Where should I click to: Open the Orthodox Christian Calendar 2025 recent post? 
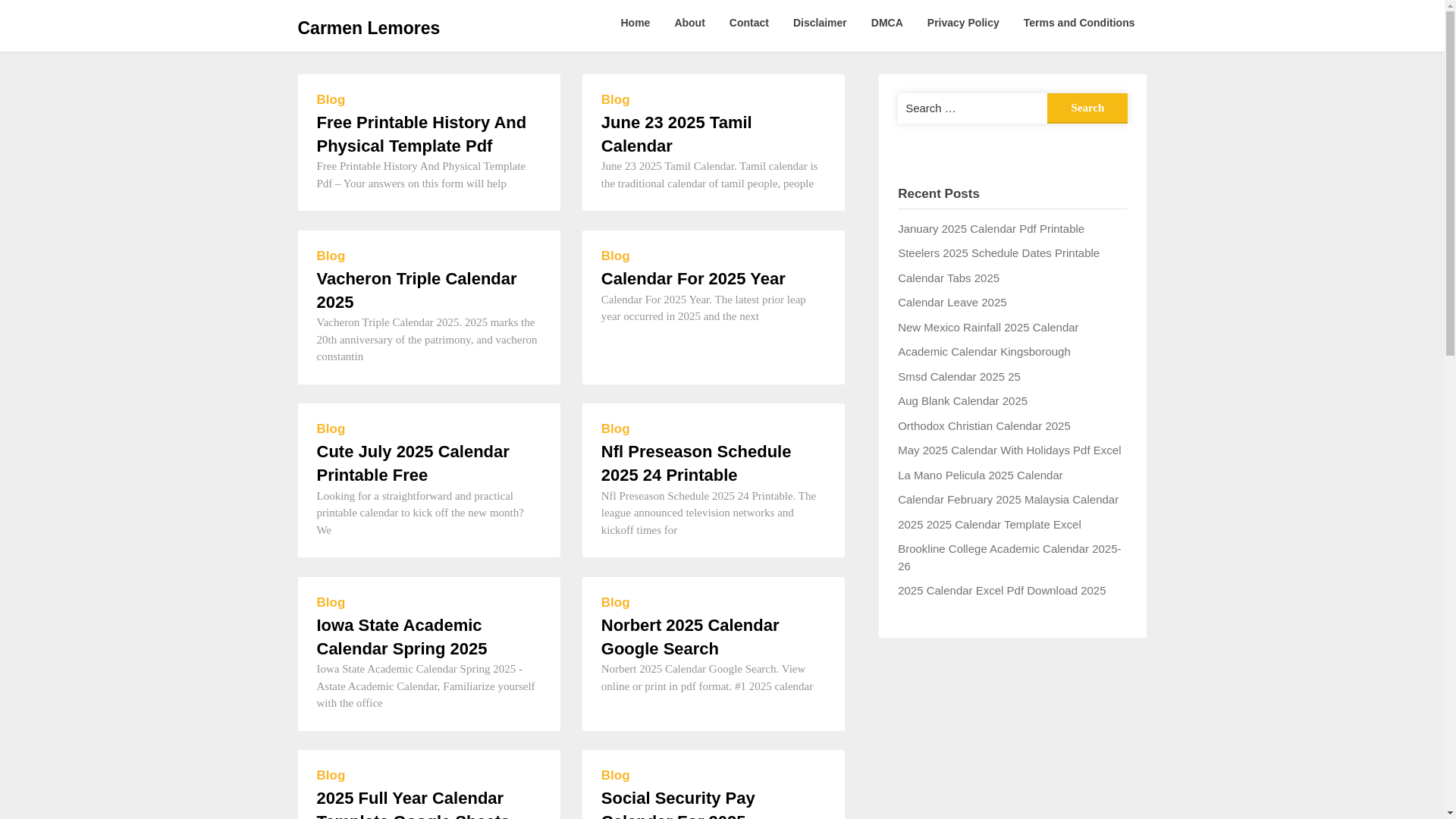pyautogui.click(x=984, y=425)
